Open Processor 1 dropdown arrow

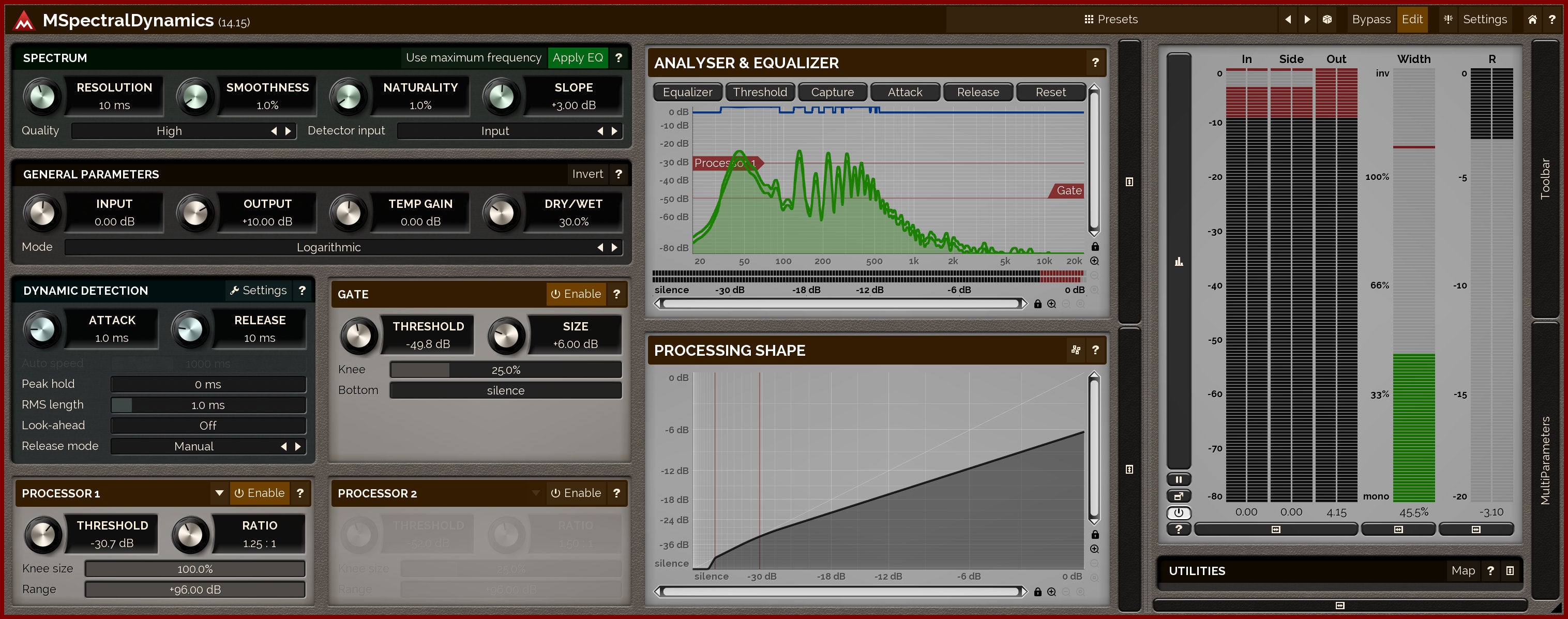pyautogui.click(x=219, y=493)
